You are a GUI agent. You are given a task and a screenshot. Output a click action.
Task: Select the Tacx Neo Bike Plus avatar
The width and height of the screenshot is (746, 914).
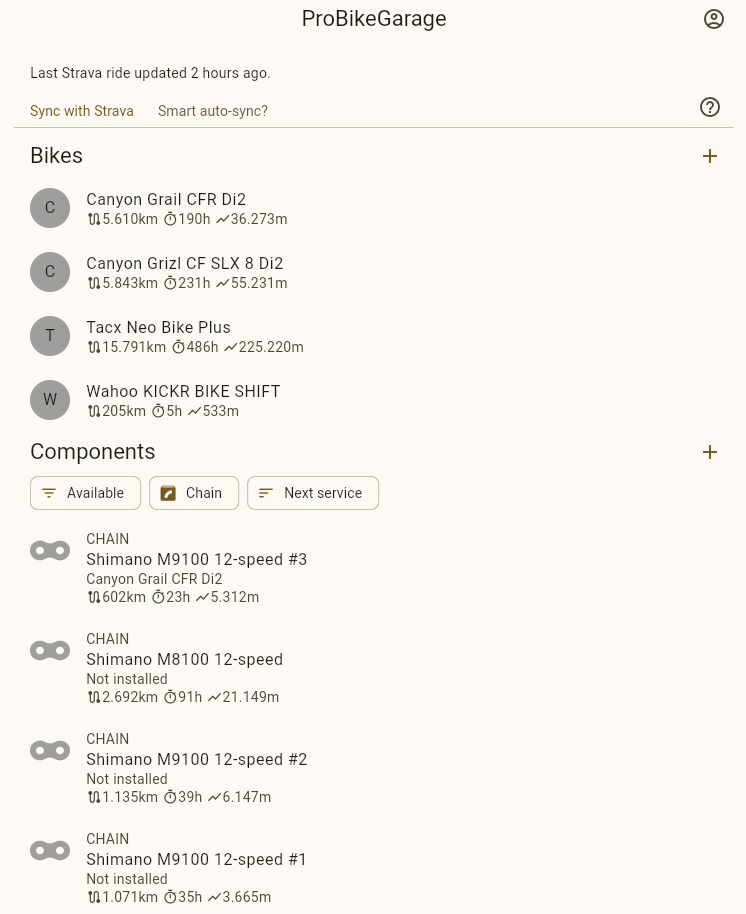(x=50, y=336)
